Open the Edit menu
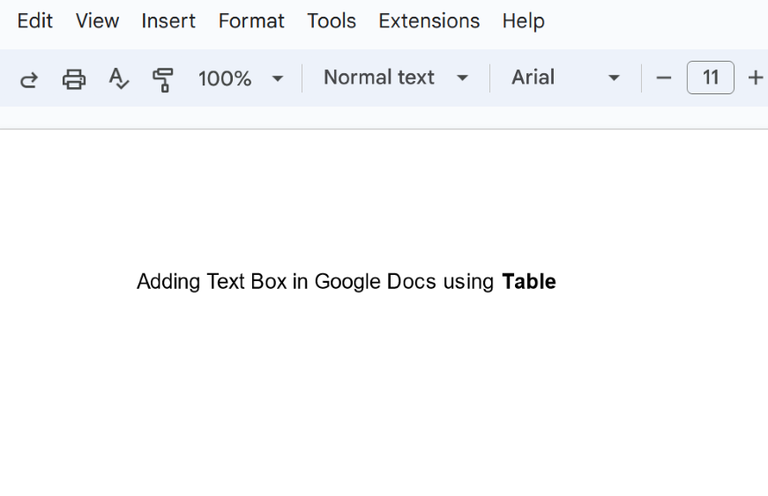The image size is (768, 496). click(x=35, y=21)
